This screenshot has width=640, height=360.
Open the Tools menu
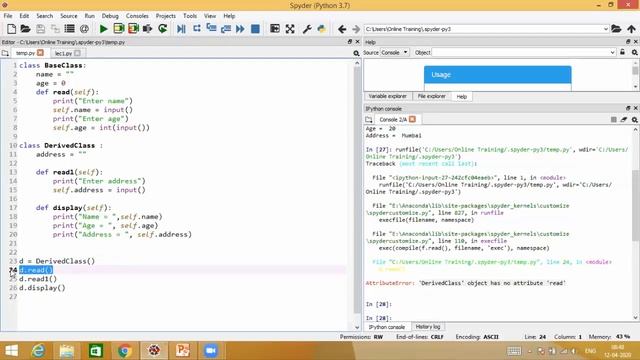click(190, 16)
